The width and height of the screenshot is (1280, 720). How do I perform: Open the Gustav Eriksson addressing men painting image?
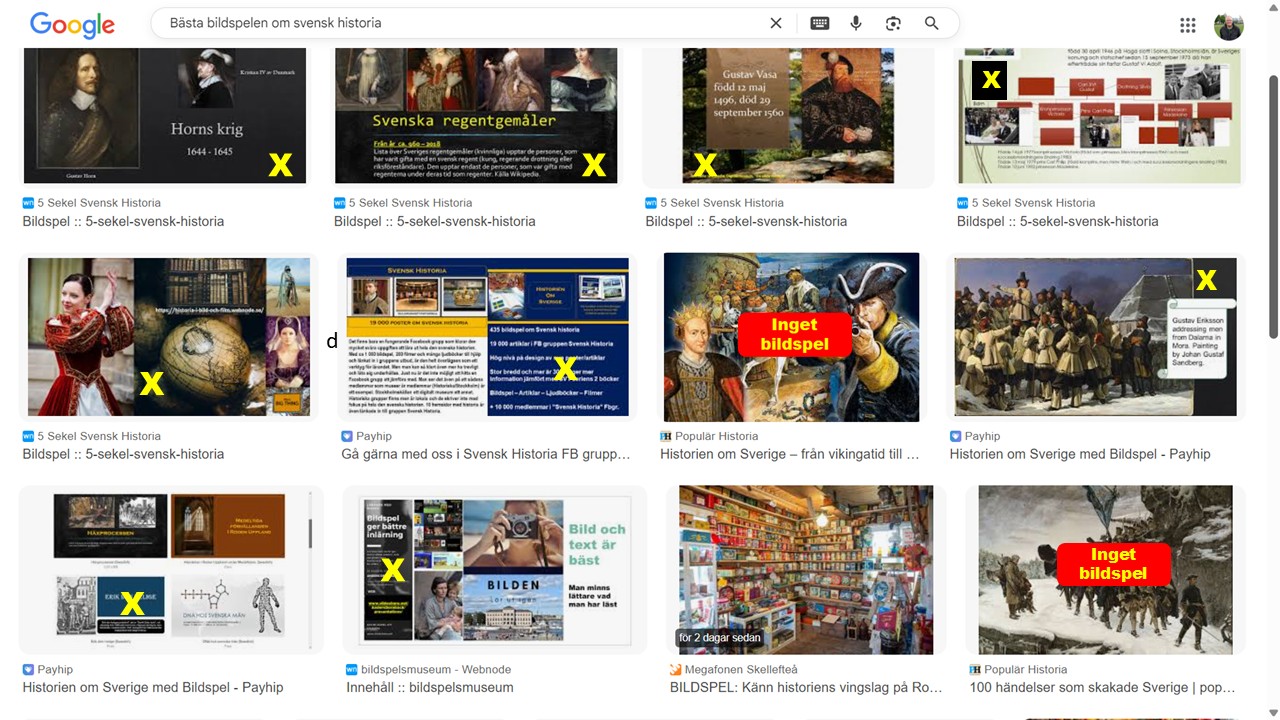tap(1096, 337)
